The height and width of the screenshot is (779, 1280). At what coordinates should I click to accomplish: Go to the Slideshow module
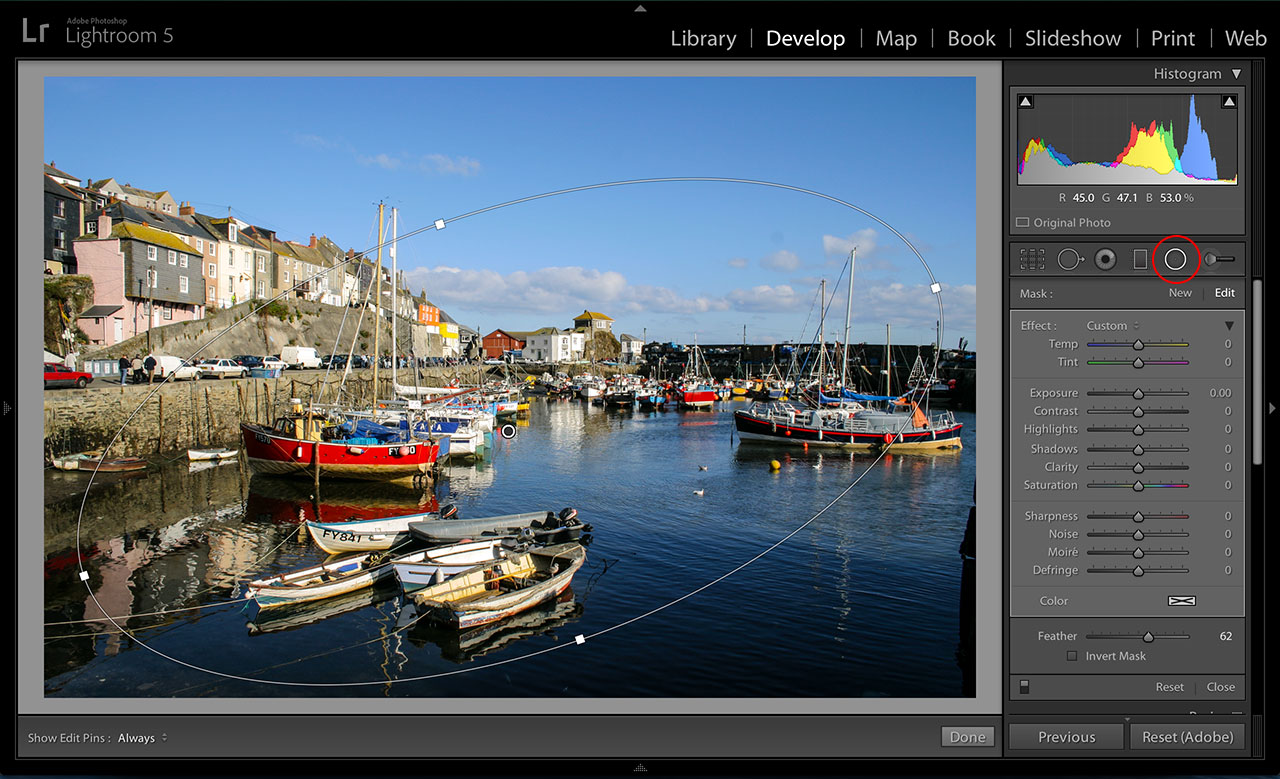1073,38
